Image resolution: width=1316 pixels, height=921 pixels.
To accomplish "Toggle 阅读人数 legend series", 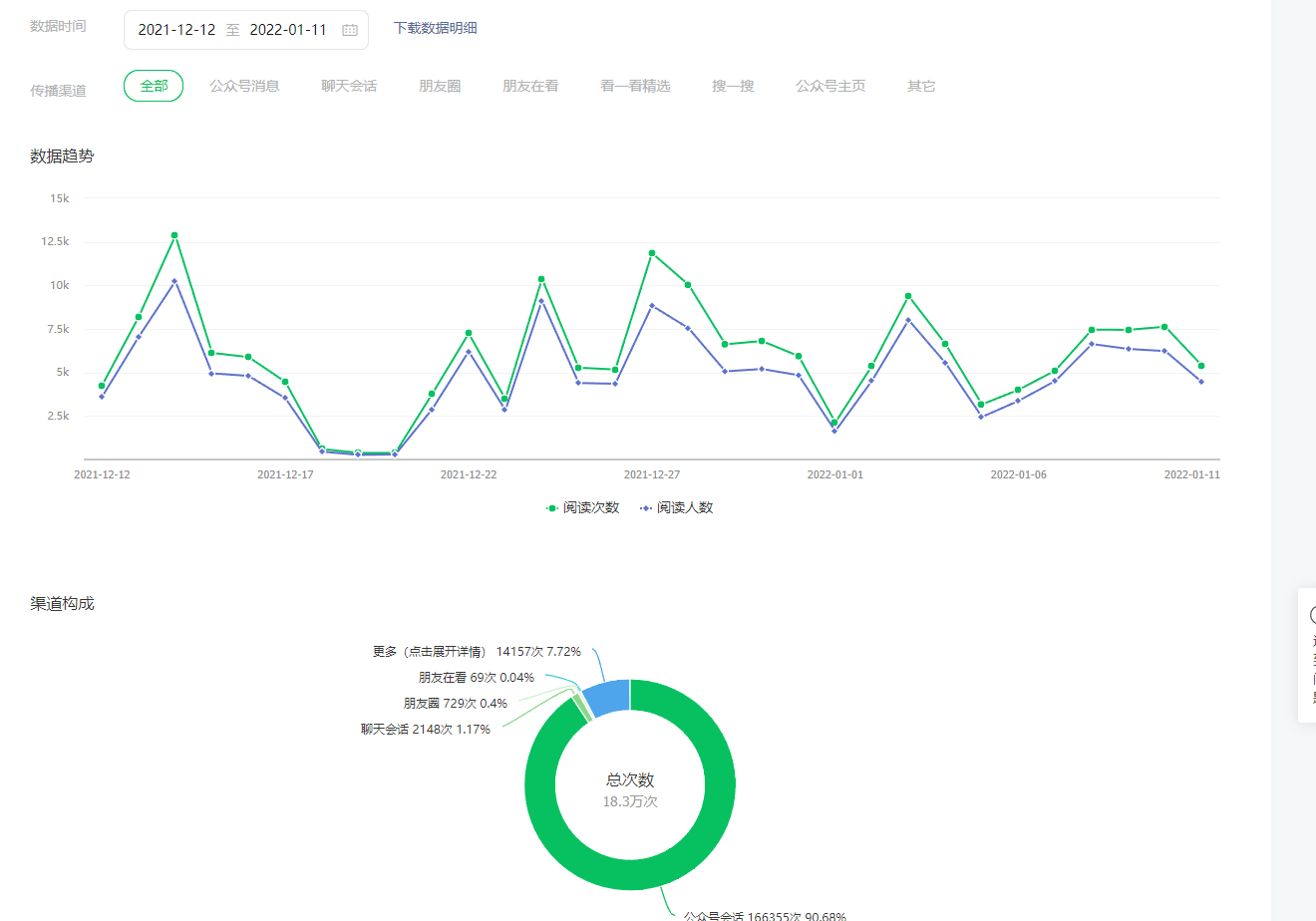I will 677,507.
